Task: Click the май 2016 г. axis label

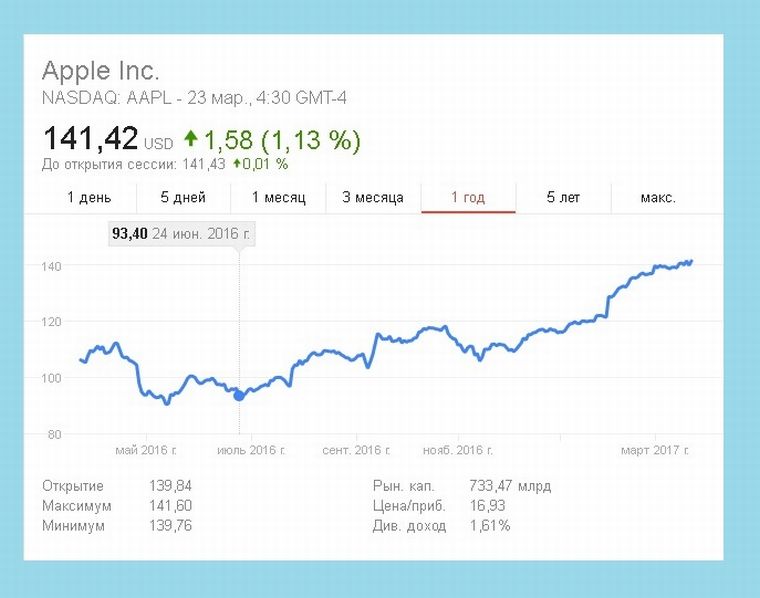Action: 148,451
